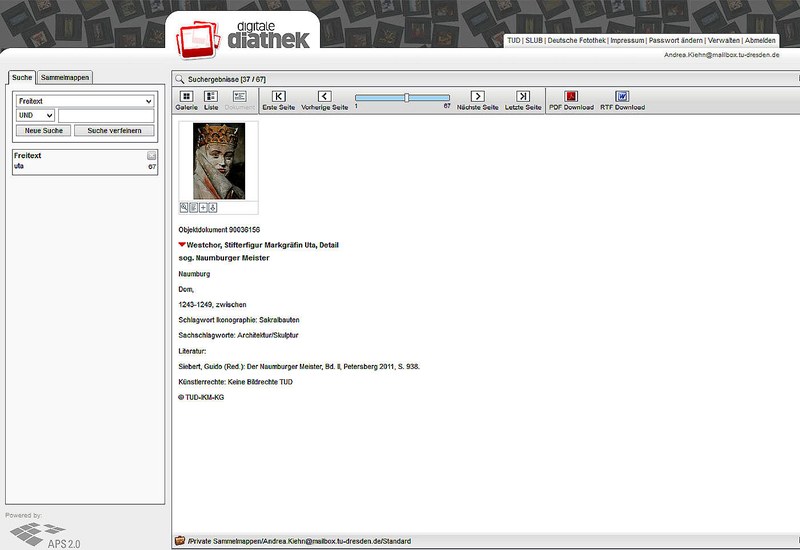Go to Vorherige Seite
This screenshot has height=550, width=800.
(x=325, y=99)
